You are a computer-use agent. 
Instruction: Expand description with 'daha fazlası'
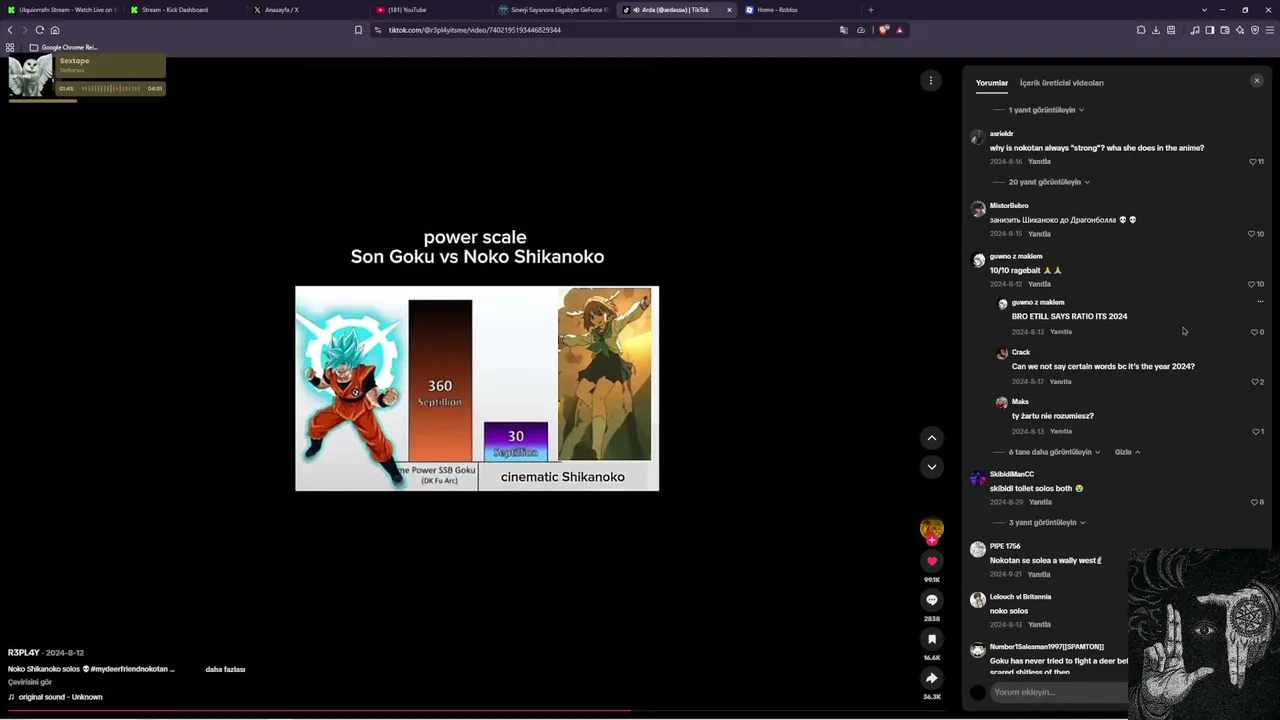coord(225,669)
